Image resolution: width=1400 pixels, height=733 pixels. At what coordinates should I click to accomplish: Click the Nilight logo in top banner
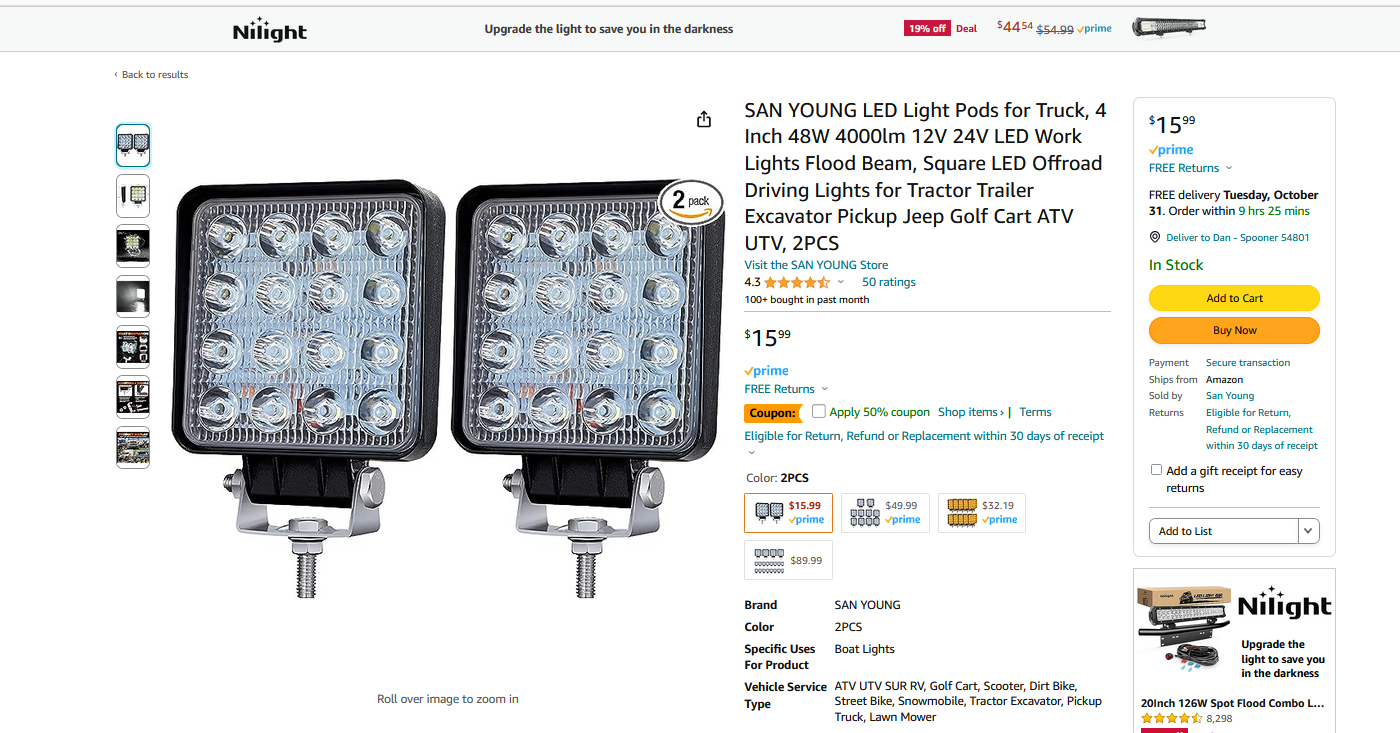[x=269, y=29]
